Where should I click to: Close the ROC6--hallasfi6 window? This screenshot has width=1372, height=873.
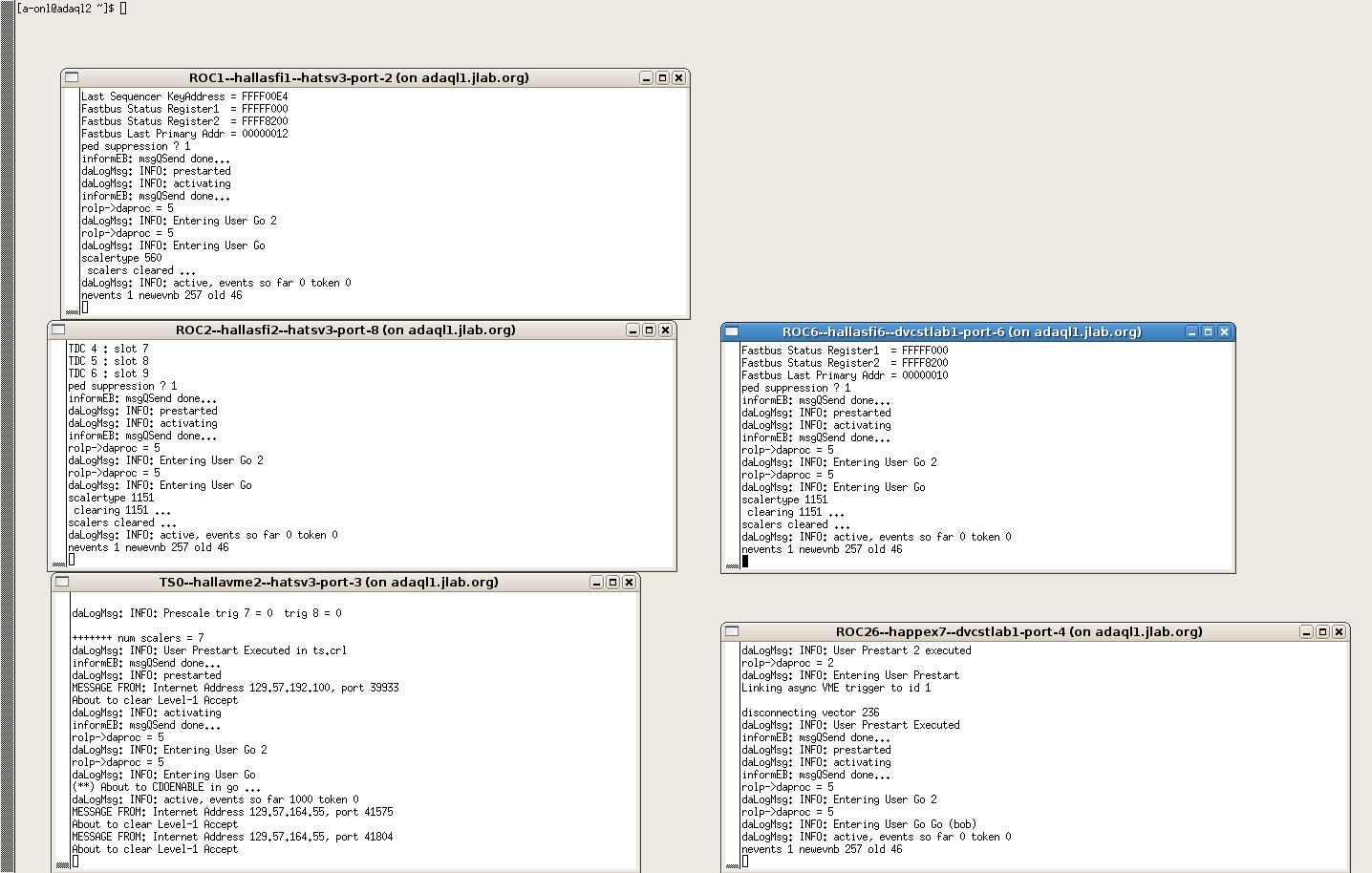(1224, 332)
